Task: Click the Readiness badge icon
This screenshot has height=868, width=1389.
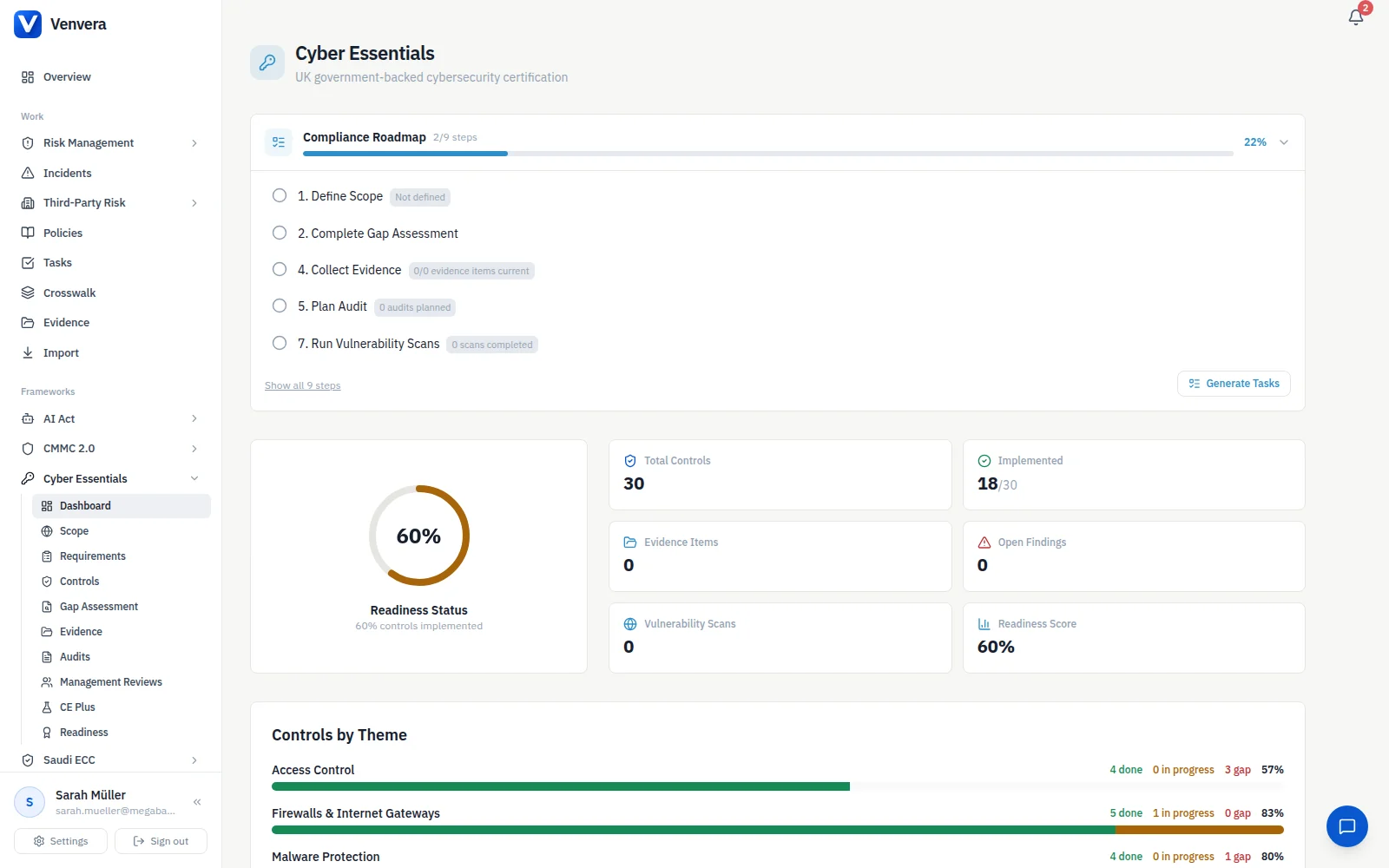Action: click(47, 733)
